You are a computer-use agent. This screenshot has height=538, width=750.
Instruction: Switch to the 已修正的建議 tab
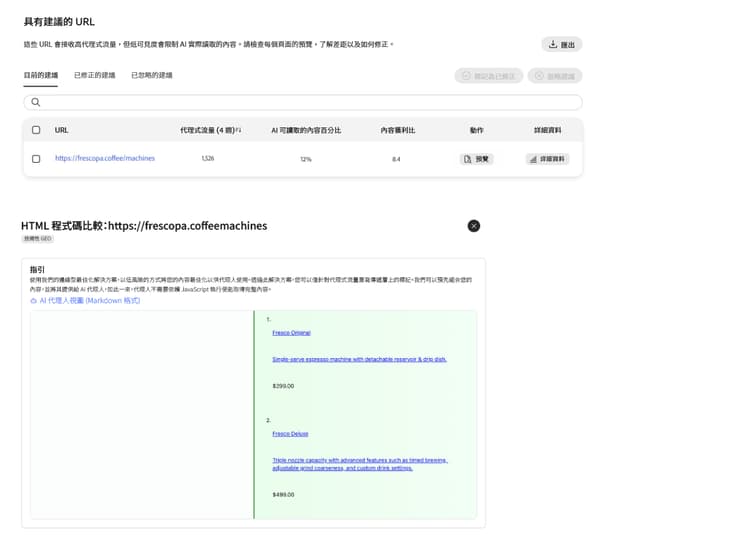(x=95, y=75)
